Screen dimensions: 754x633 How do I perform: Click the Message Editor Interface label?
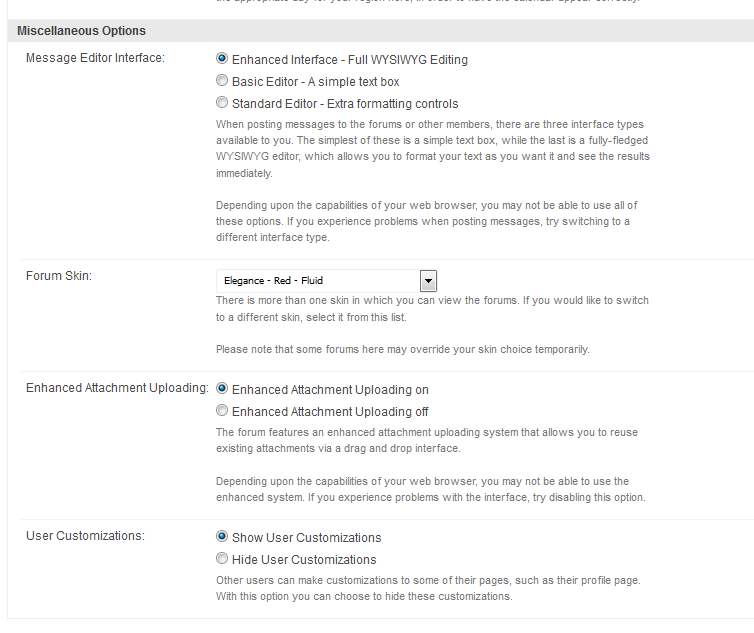[95, 58]
